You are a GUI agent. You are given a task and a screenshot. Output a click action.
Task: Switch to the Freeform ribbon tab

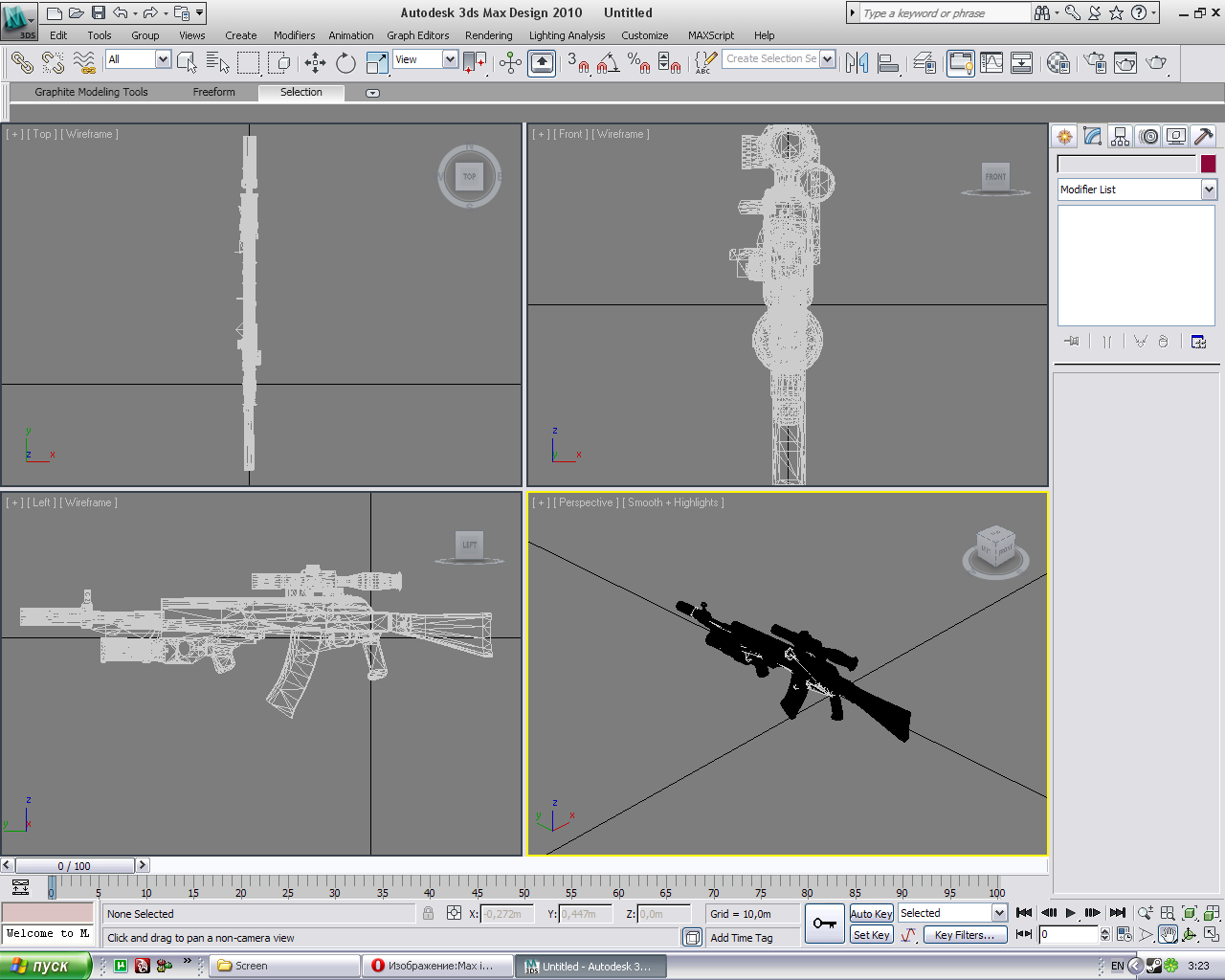point(213,92)
